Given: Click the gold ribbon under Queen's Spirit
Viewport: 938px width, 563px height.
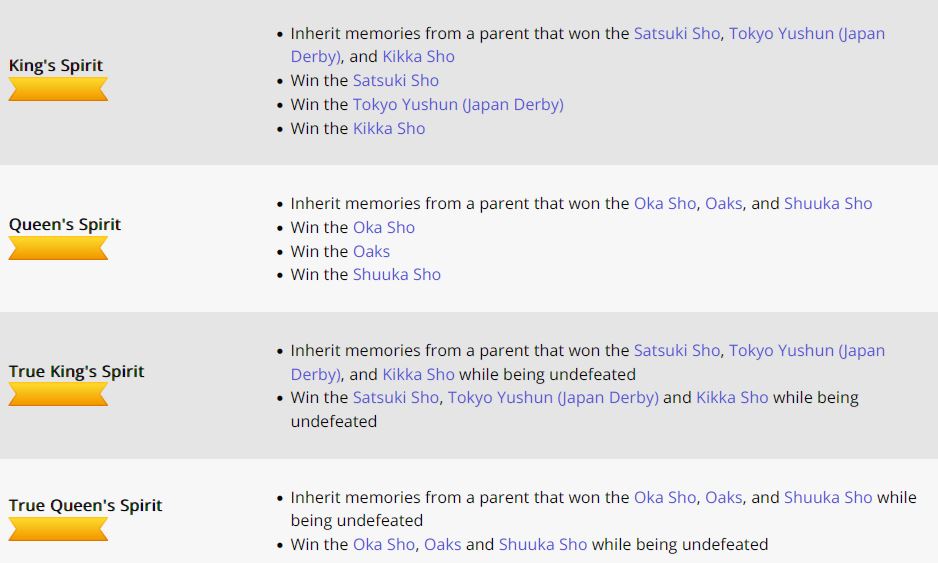Looking at the screenshot, I should (58, 248).
